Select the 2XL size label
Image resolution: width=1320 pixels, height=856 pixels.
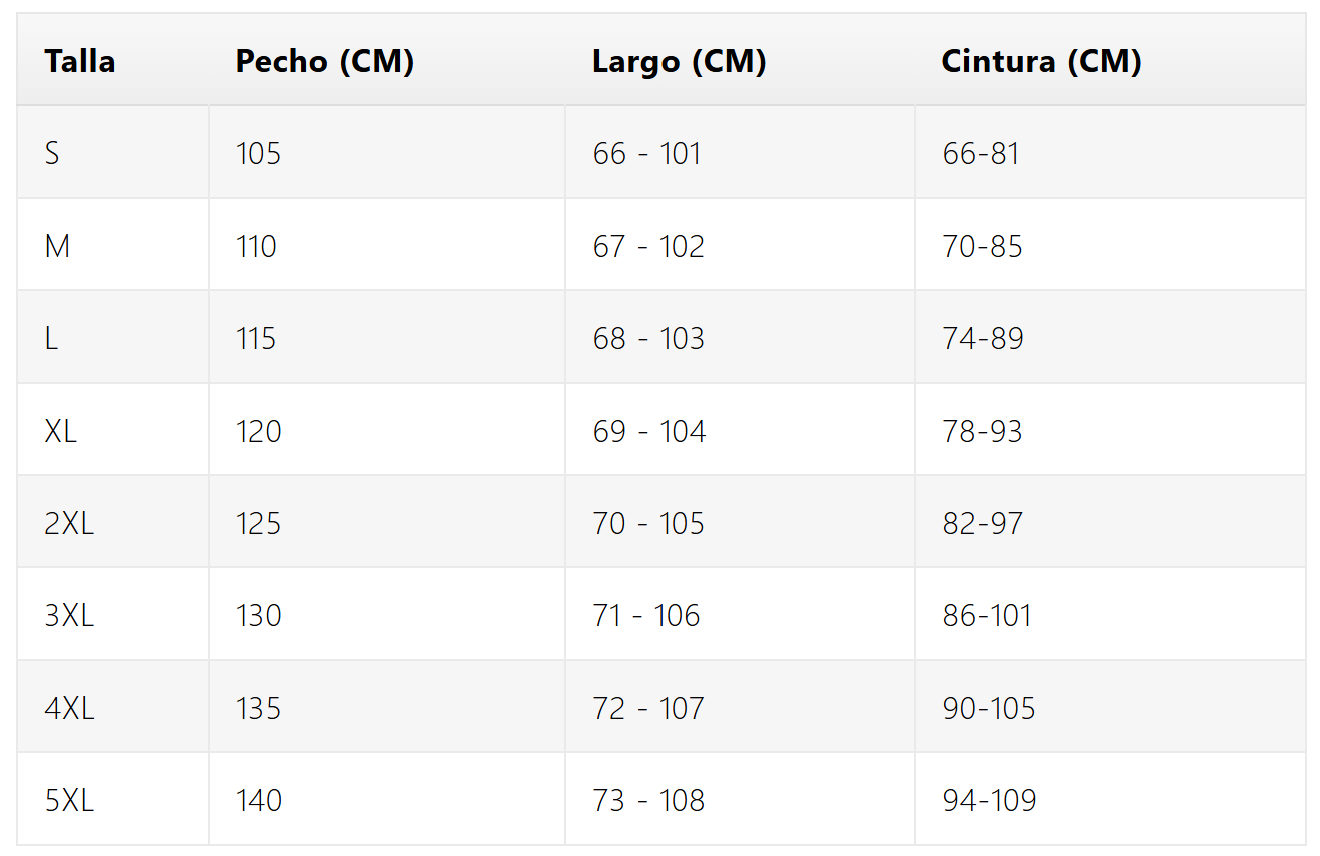(69, 523)
